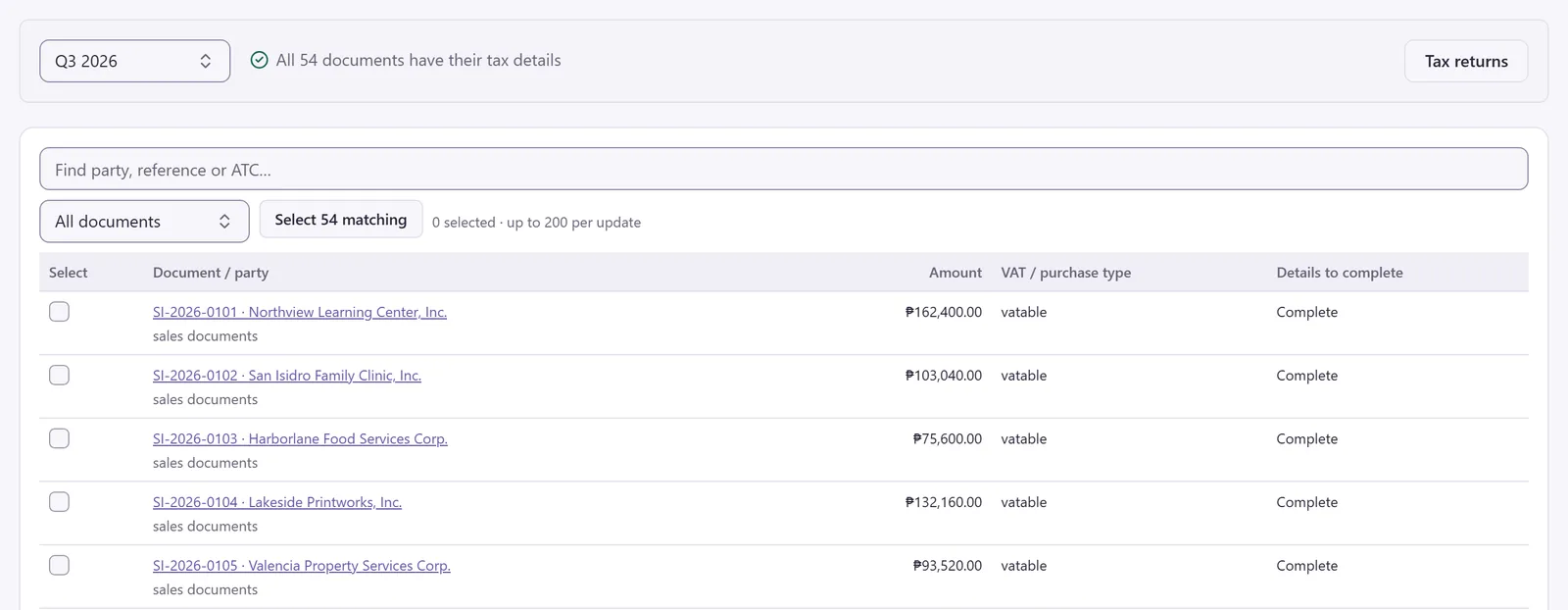1568x610 pixels.
Task: Open the Q3 2026 period dropdown
Action: click(x=135, y=61)
